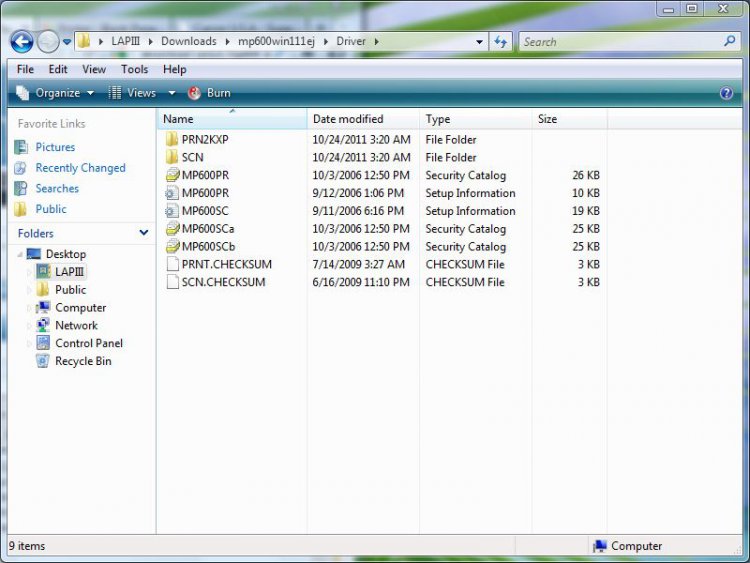Navigate to Downloads in the address bar
The width and height of the screenshot is (750, 563).
tap(188, 41)
